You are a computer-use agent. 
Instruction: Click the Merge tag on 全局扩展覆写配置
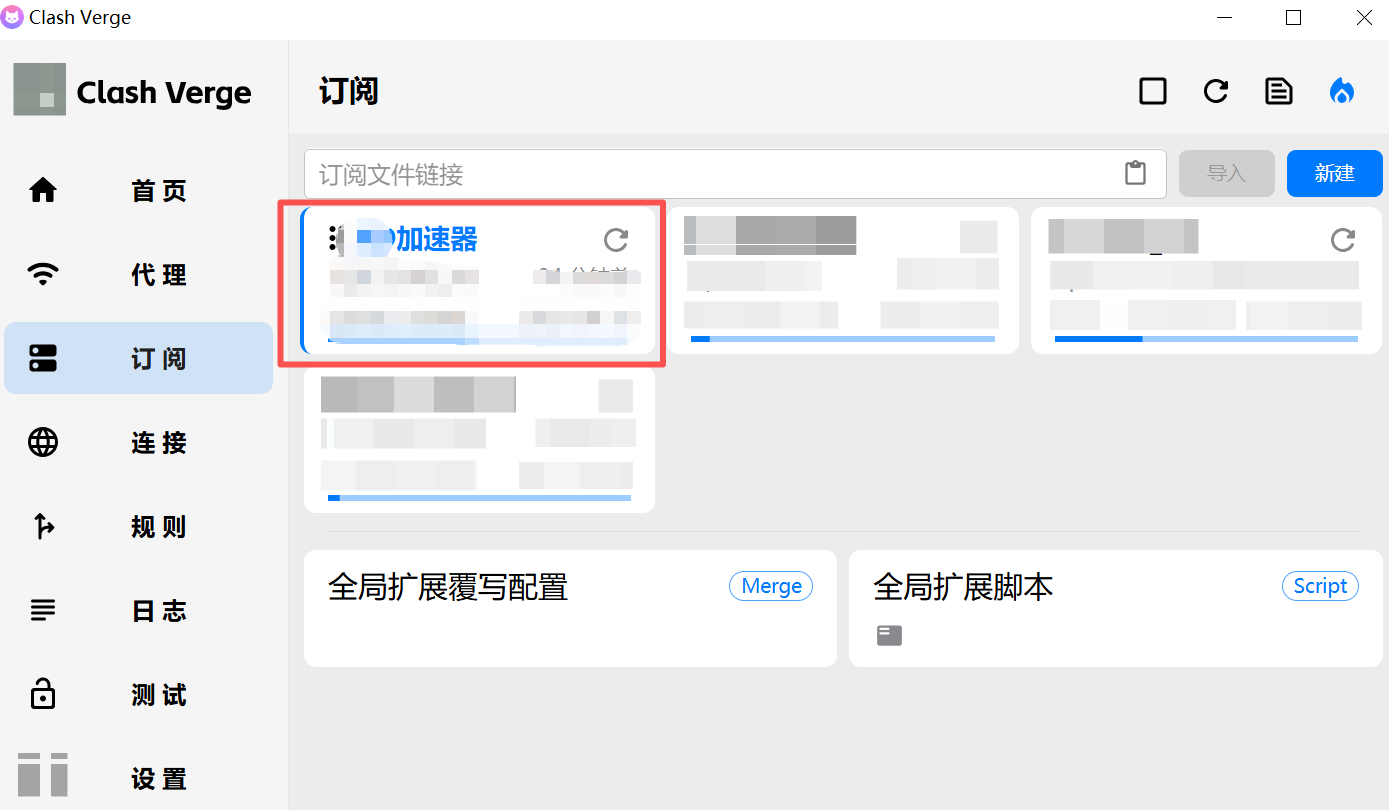770,586
